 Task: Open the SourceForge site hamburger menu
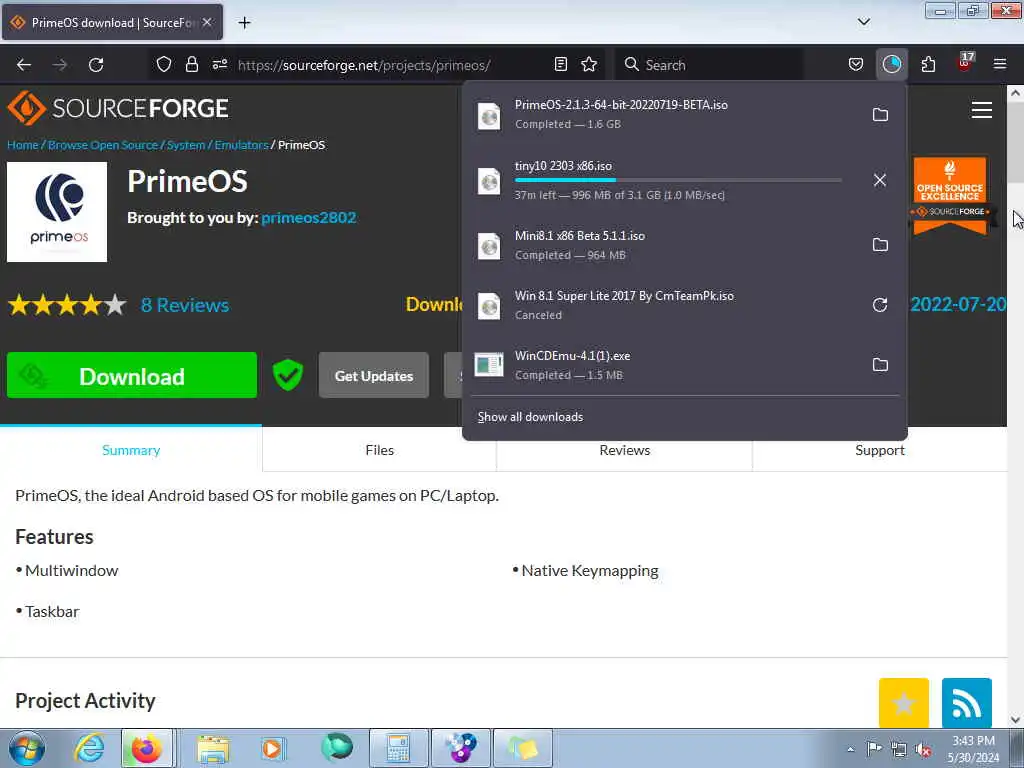982,110
